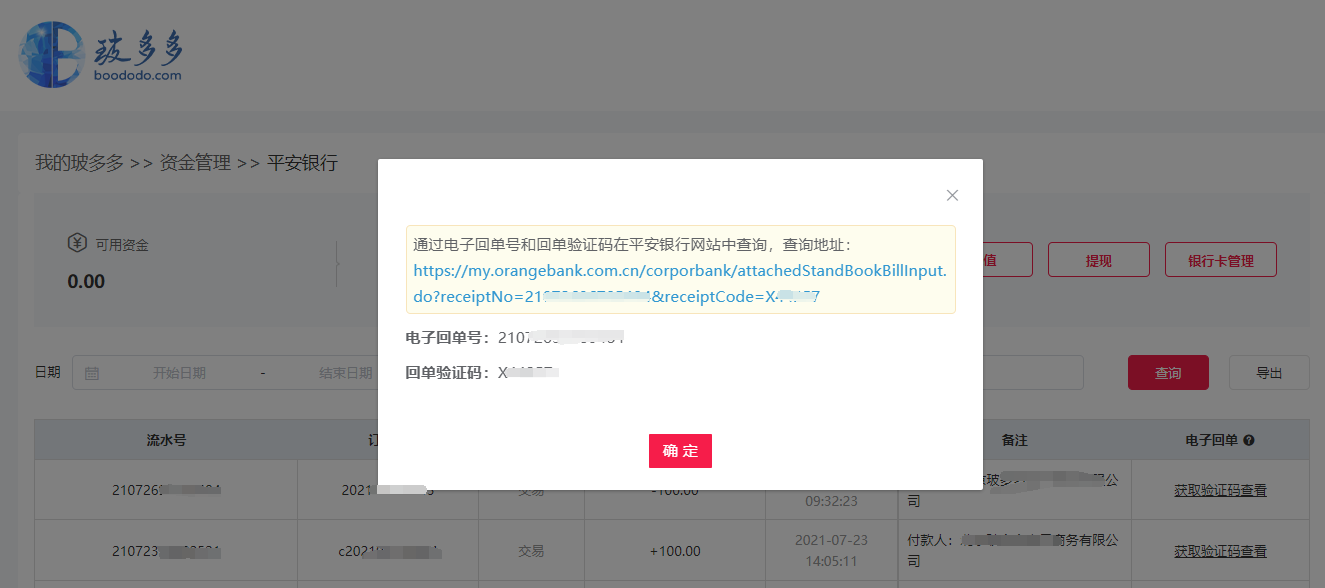Click 交易 in the +100.00 row
This screenshot has width=1325, height=588.
(531, 551)
